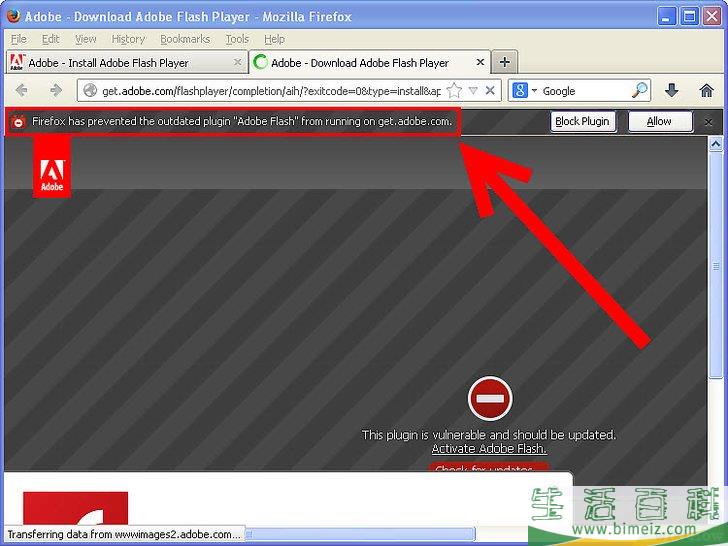The width and height of the screenshot is (728, 546).
Task: Maximize the Firefox window
Action: point(689,17)
